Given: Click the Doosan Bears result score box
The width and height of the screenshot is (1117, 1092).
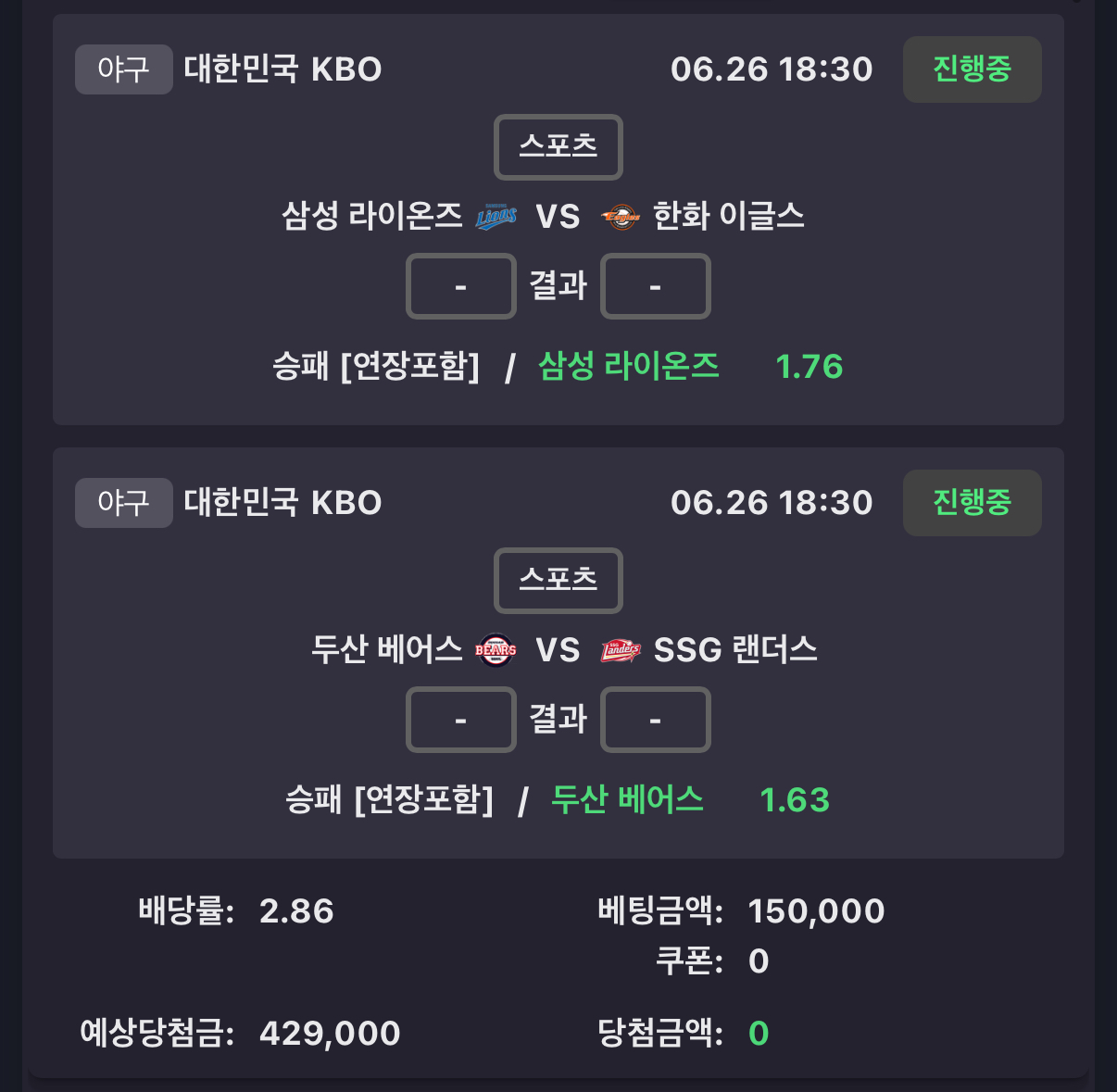Looking at the screenshot, I should click(461, 720).
